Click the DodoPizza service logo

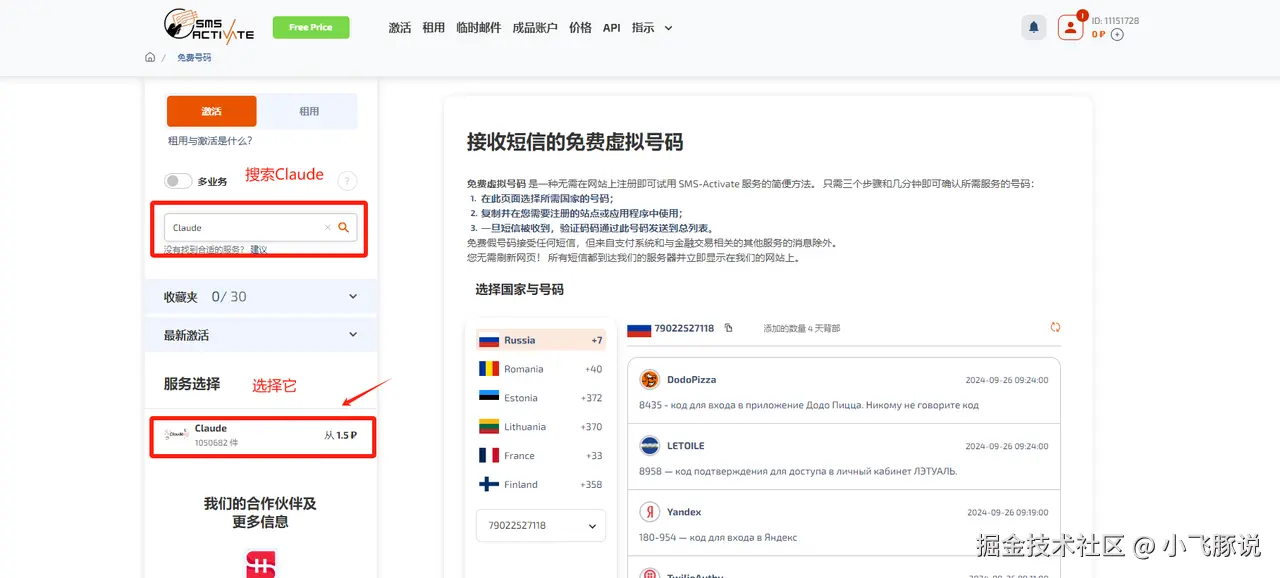[650, 380]
